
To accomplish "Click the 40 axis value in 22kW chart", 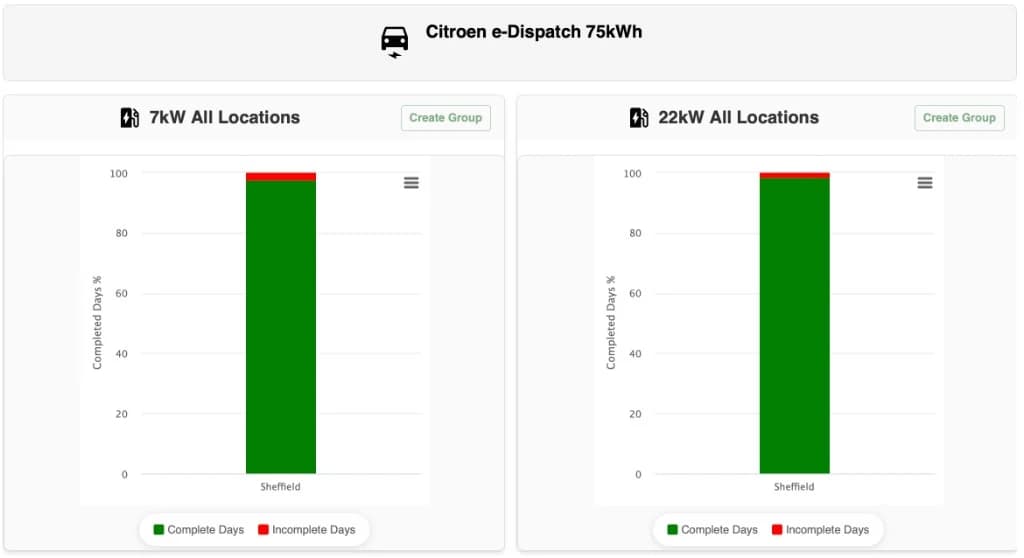I will pyautogui.click(x=635, y=353).
